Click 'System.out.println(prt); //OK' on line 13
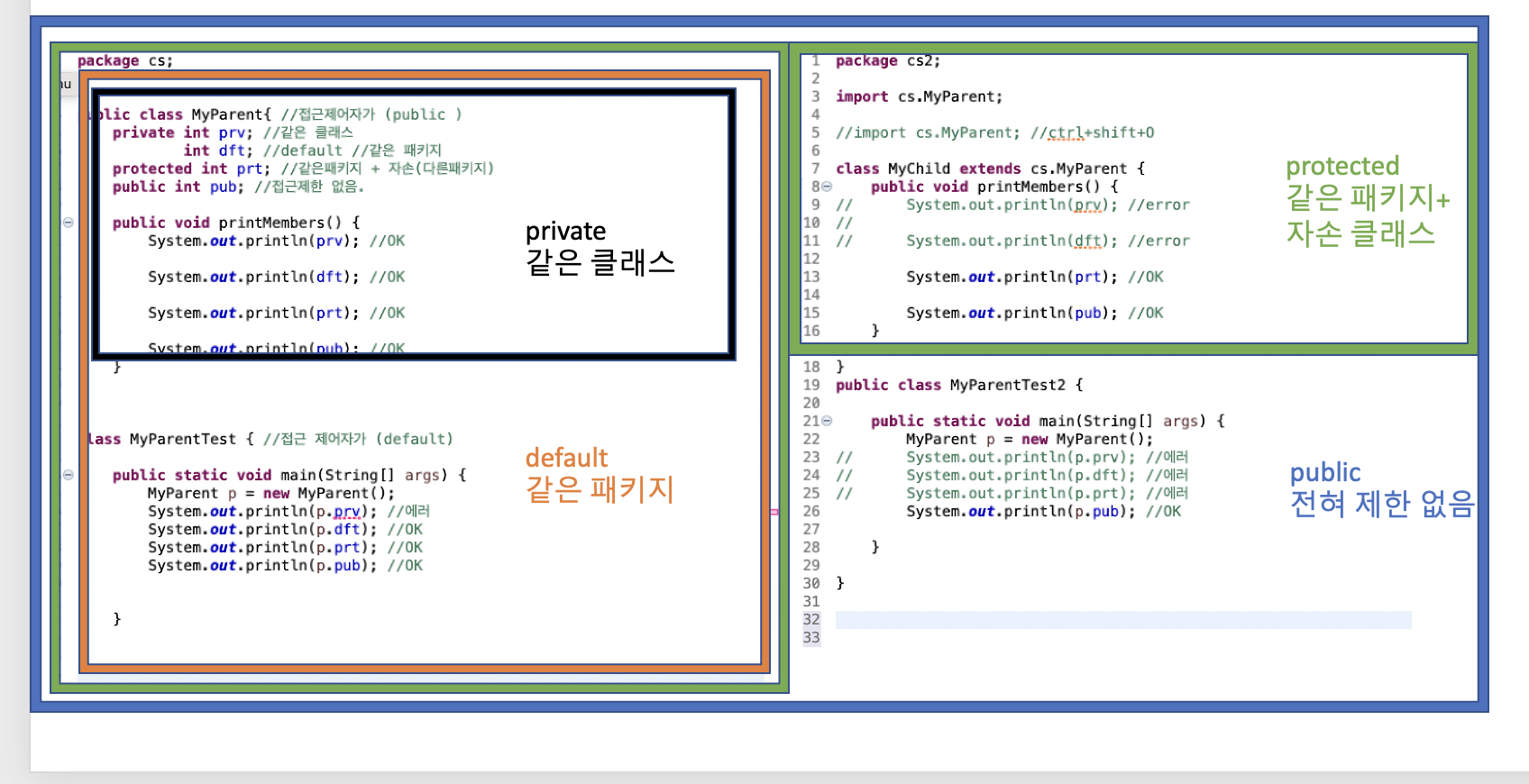 click(x=1035, y=277)
